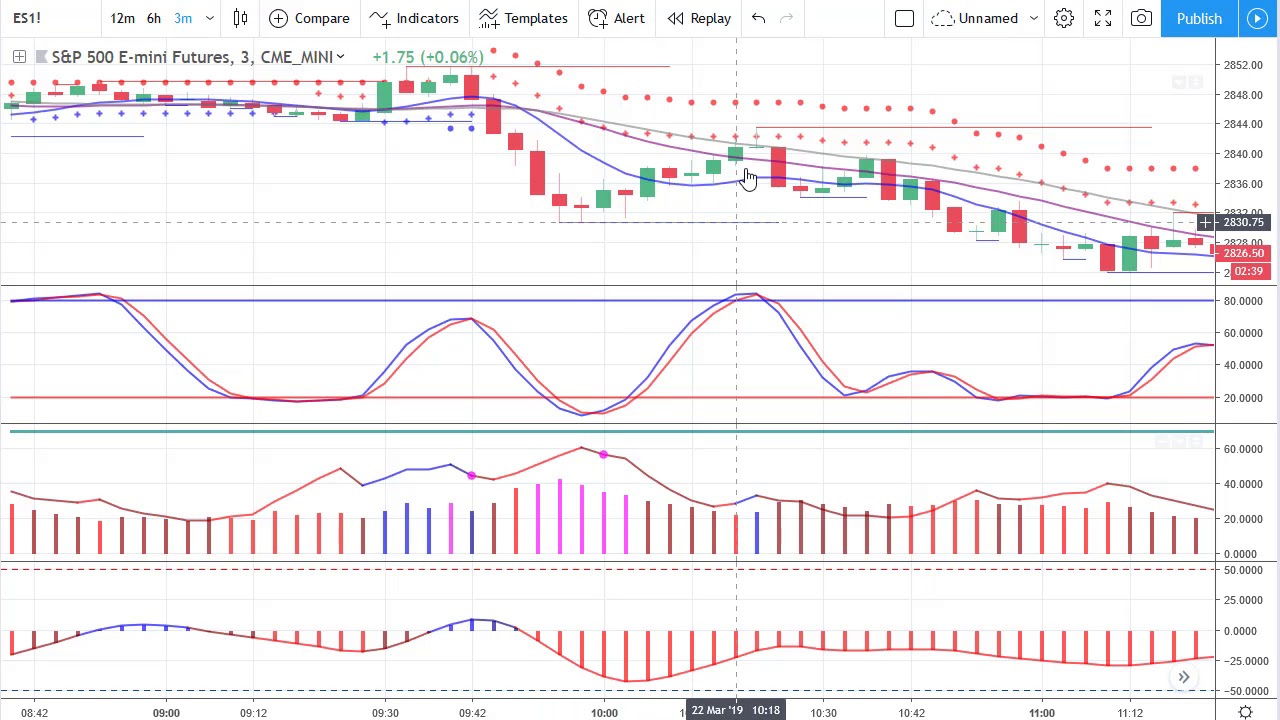Click the 22 Mar '19 10:18 time label
Image resolution: width=1280 pixels, height=720 pixels.
click(x=736, y=711)
